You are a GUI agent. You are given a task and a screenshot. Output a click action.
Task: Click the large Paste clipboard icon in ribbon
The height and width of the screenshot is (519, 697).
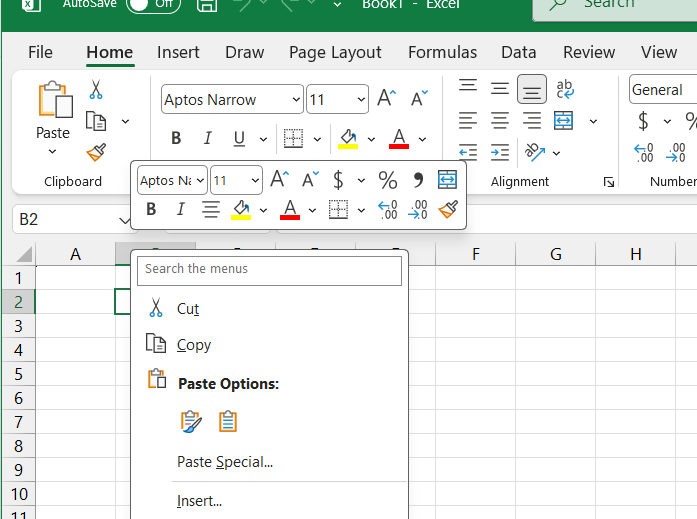[55, 100]
